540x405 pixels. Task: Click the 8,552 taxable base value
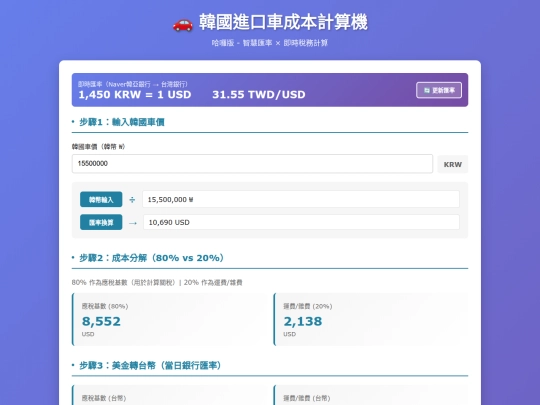101,321
